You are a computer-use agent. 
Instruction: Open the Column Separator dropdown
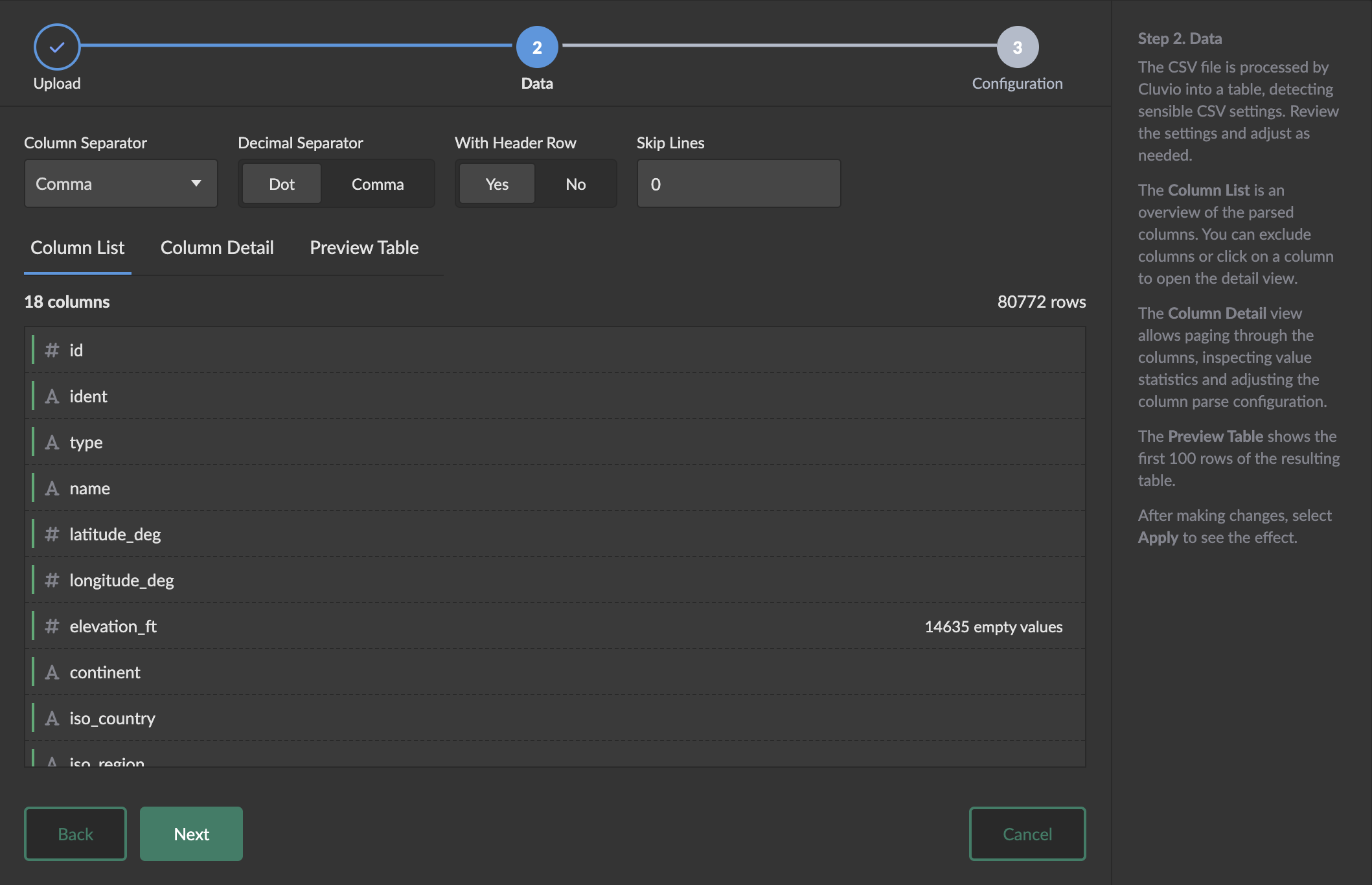tap(120, 184)
